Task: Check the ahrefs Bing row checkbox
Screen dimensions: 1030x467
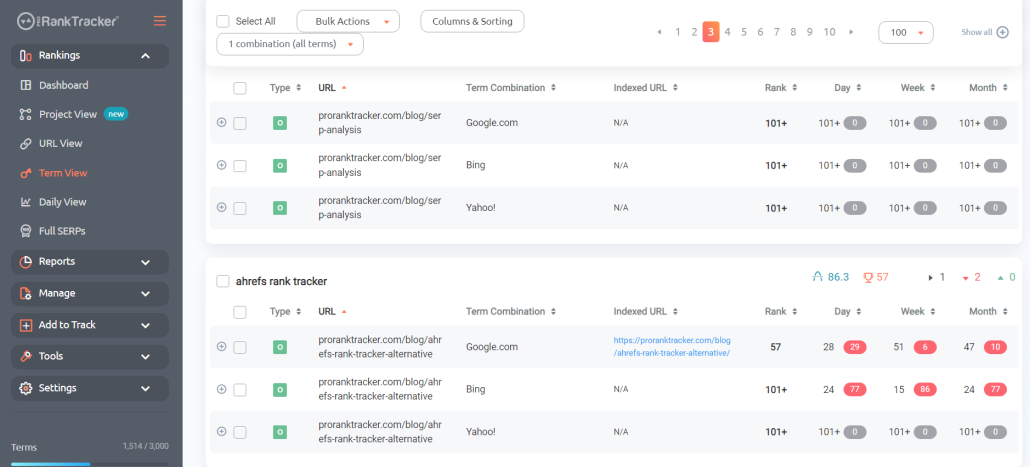Action: (x=240, y=390)
